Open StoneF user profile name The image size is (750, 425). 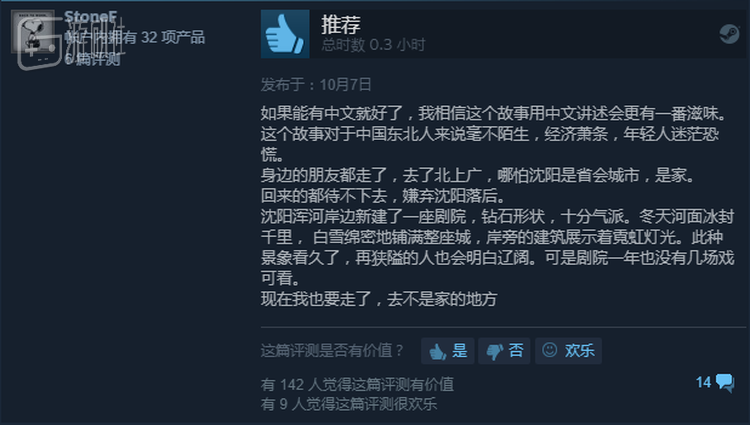pos(90,17)
